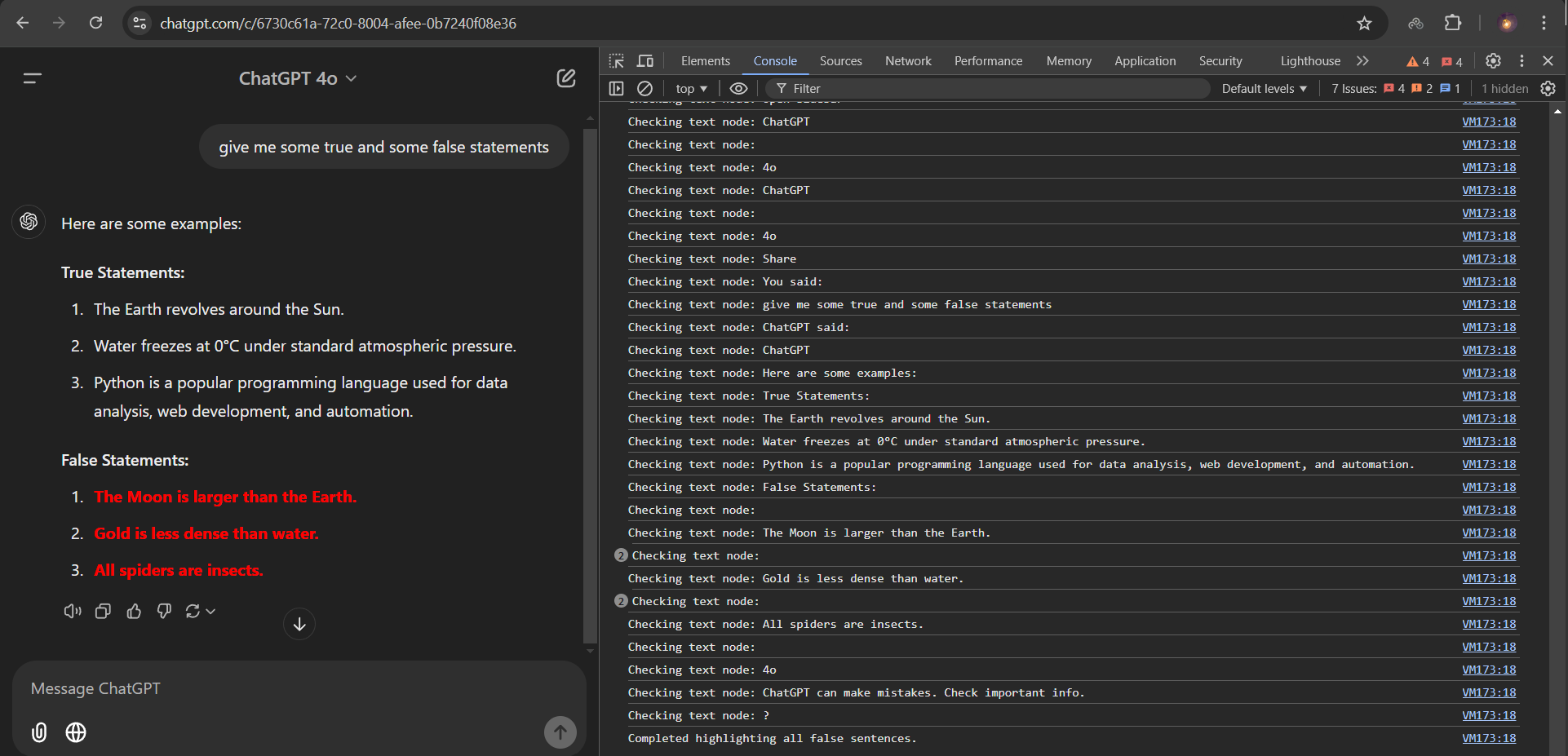Activate the DevTools element inspector tool
Viewport: 1568px width, 756px height.
point(617,61)
